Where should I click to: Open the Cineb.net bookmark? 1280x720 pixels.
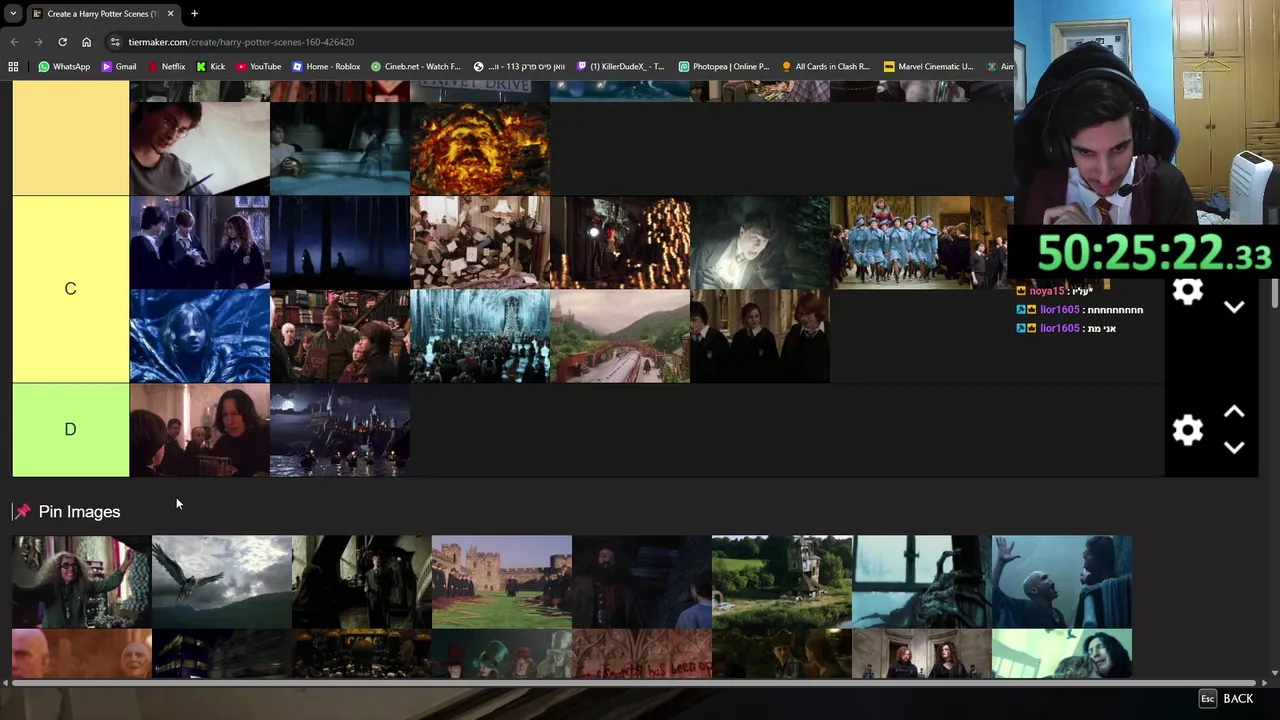tap(415, 67)
